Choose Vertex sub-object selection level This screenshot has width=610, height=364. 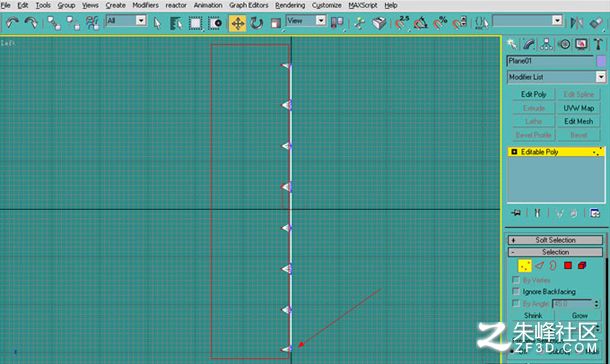(x=525, y=266)
